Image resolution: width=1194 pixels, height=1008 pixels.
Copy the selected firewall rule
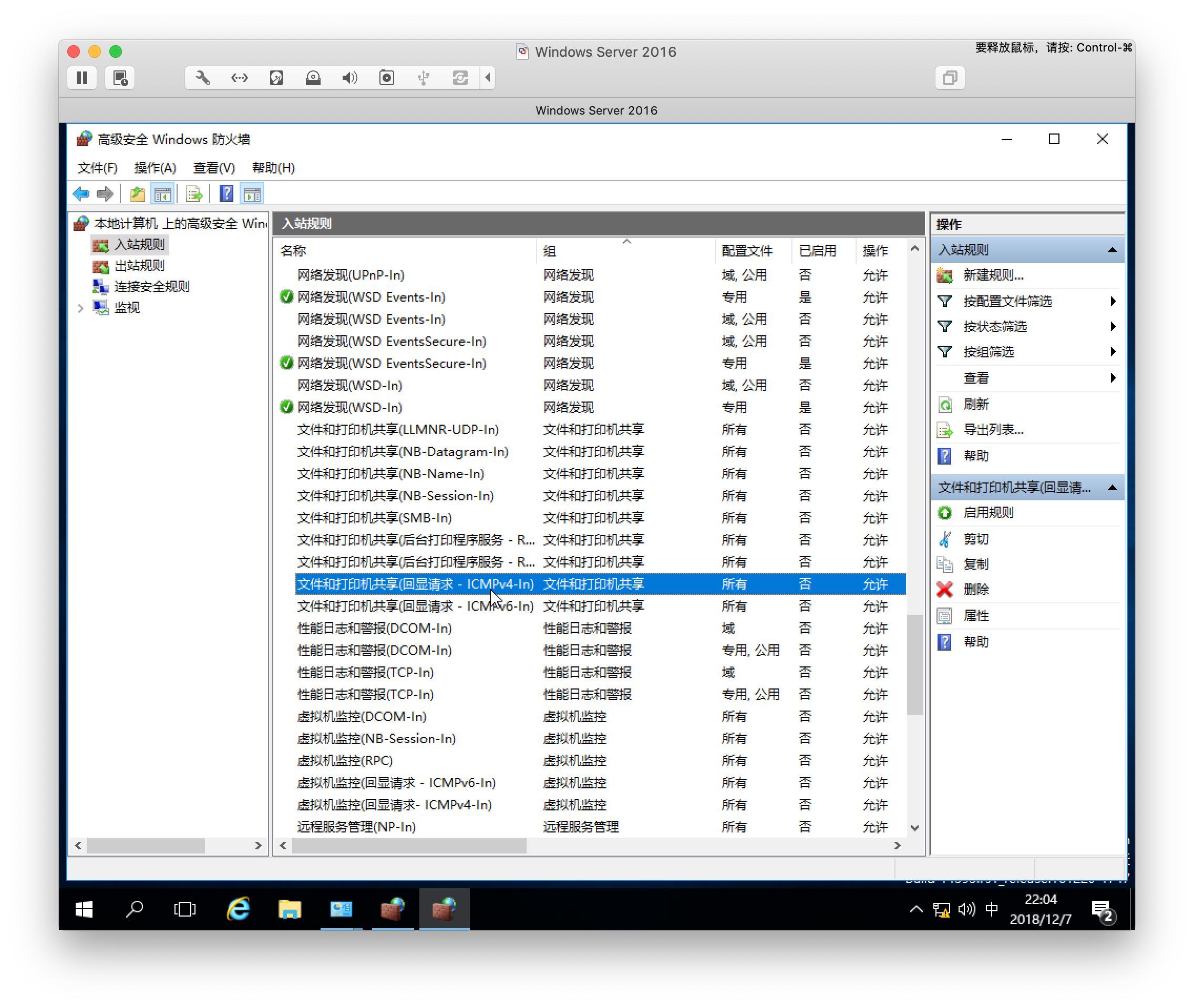(x=976, y=564)
